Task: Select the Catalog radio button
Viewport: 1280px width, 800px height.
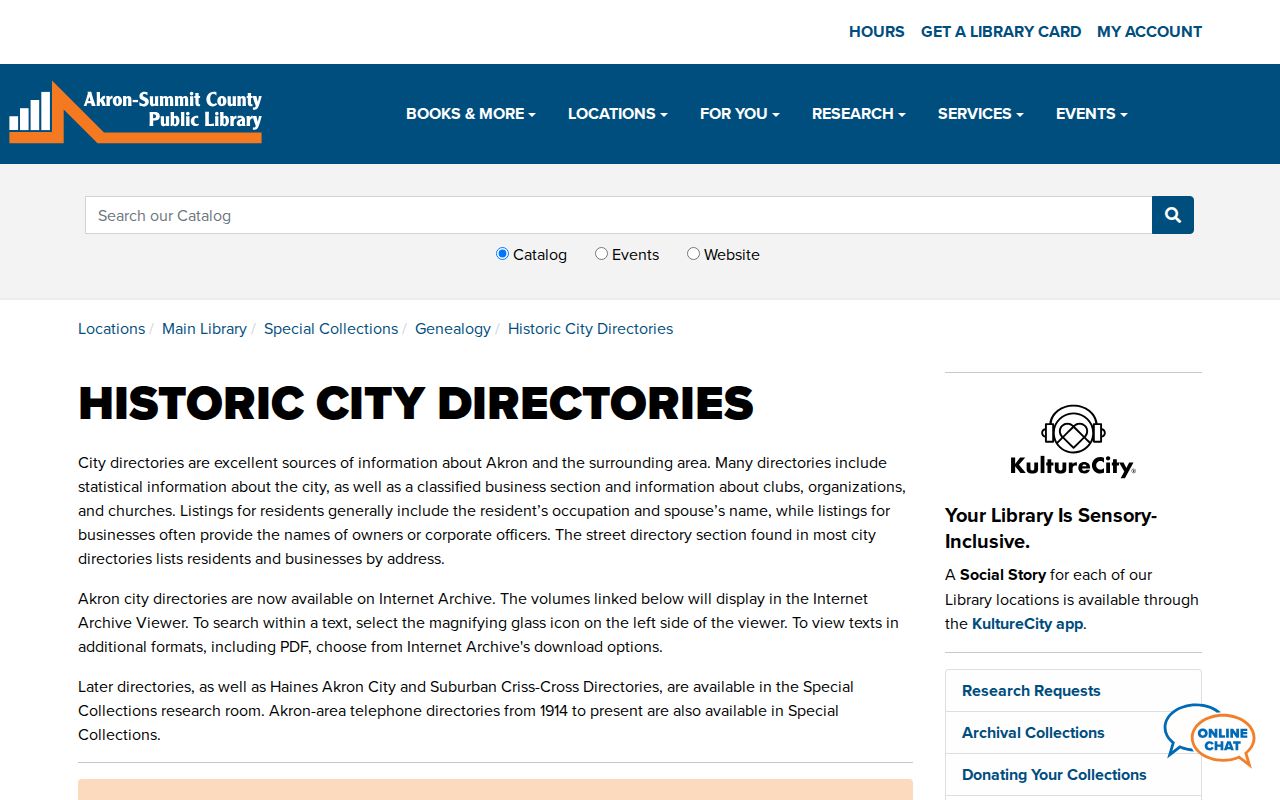Action: click(x=503, y=254)
